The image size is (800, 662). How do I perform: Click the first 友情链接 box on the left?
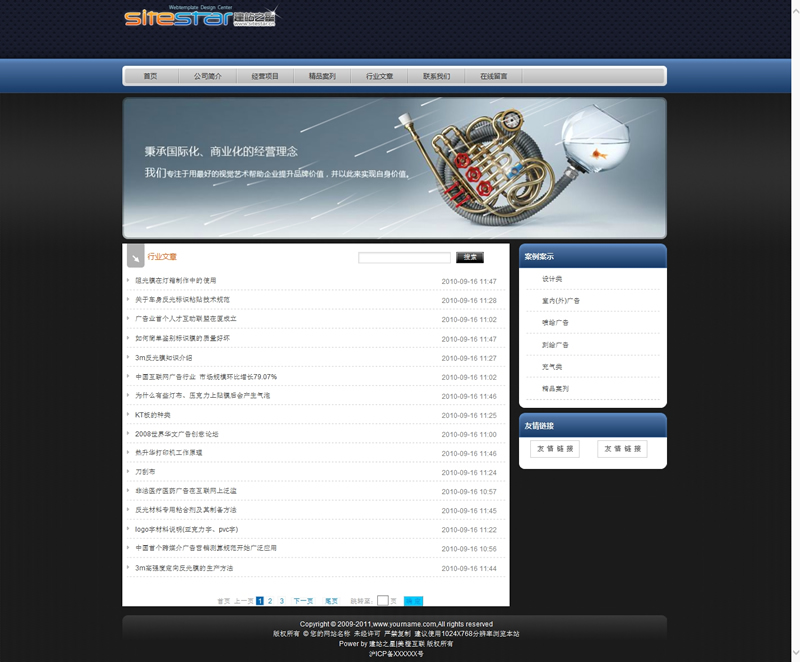(555, 449)
